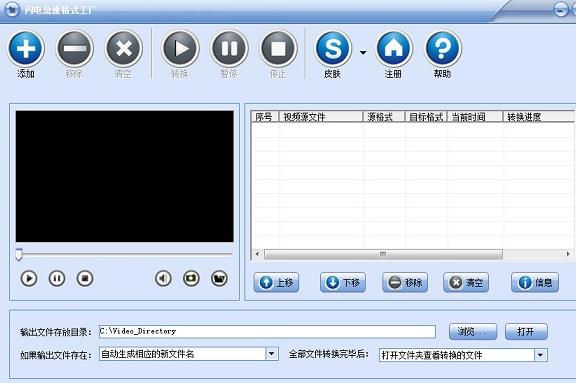Click the file list horizontal scrollbar thumb
This screenshot has width=576, height=383.
(x=383, y=254)
